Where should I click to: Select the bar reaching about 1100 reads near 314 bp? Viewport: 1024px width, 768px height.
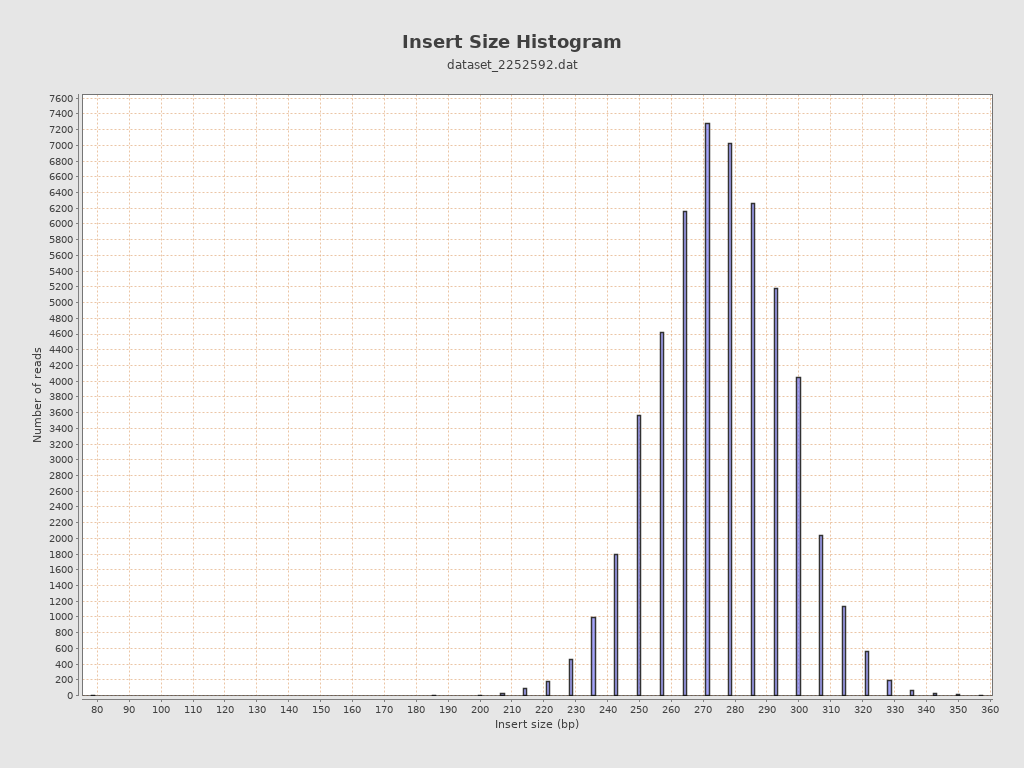pyautogui.click(x=843, y=651)
